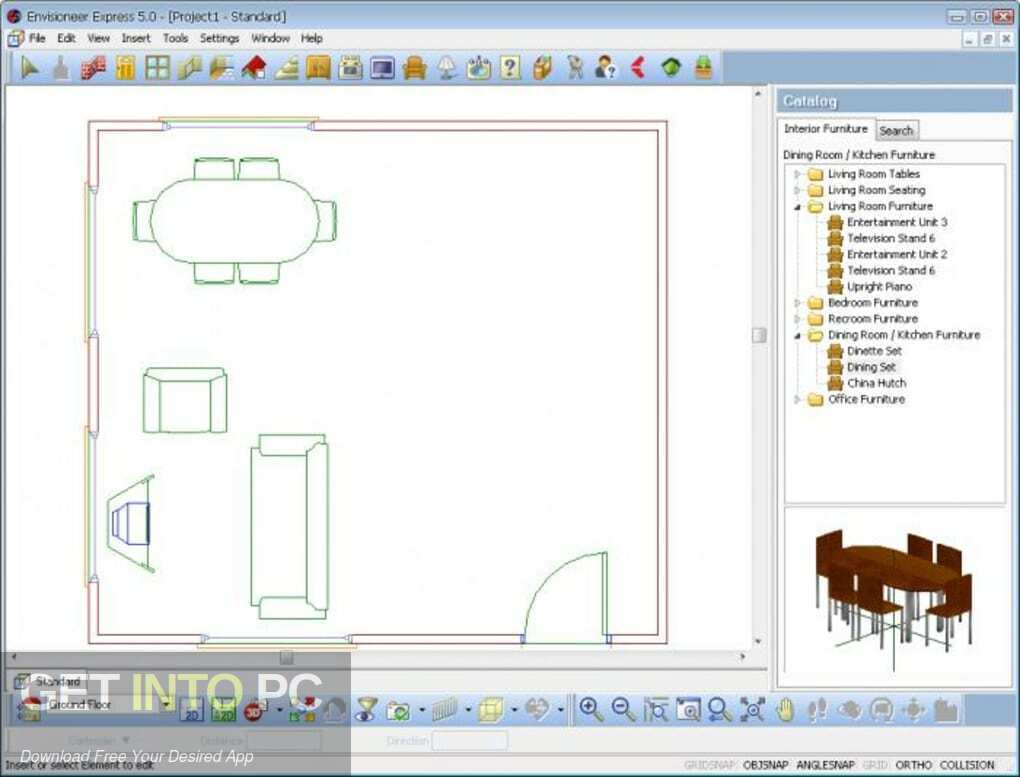The height and width of the screenshot is (777, 1020).
Task: Select the red Roof tool icon
Action: pyautogui.click(x=254, y=68)
